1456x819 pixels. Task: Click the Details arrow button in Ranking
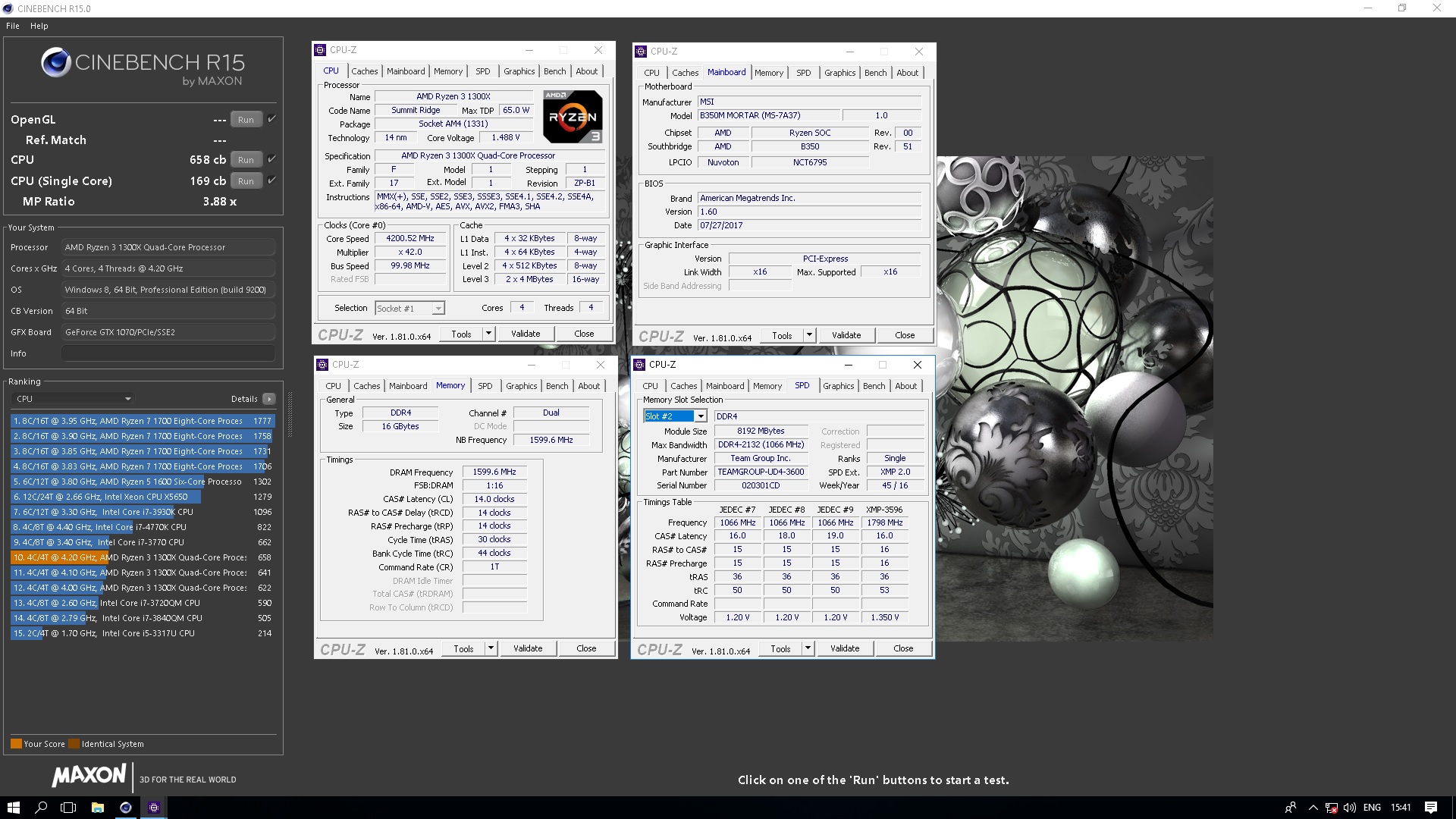pyautogui.click(x=269, y=399)
